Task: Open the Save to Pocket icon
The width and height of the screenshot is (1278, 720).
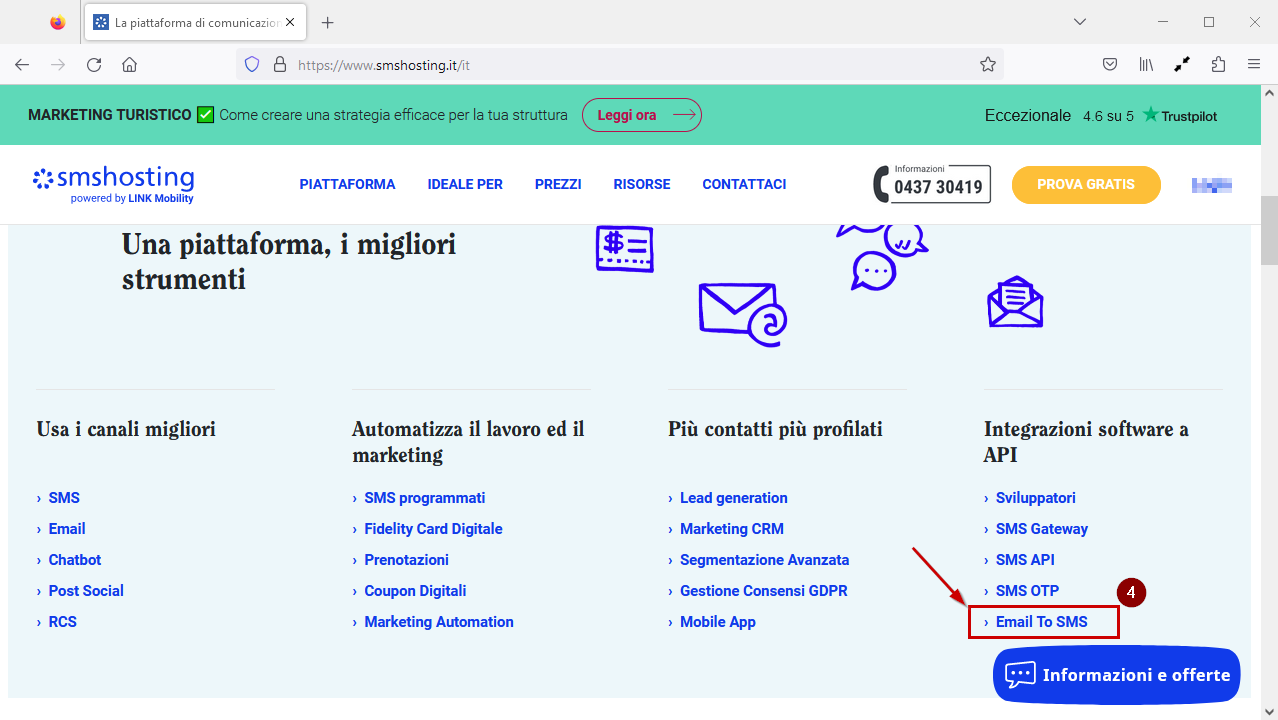Action: tap(1110, 65)
